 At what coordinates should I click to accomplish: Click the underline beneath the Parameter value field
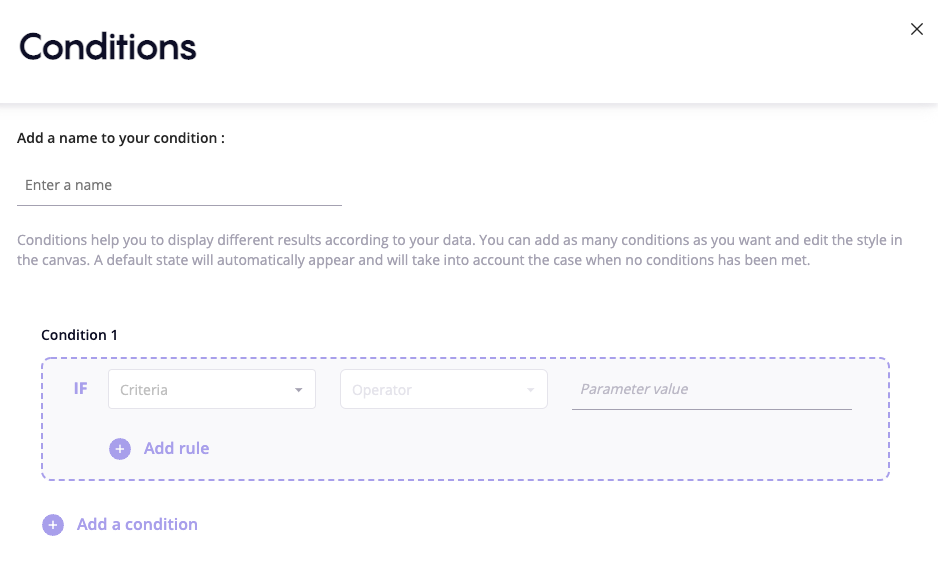[710, 409]
